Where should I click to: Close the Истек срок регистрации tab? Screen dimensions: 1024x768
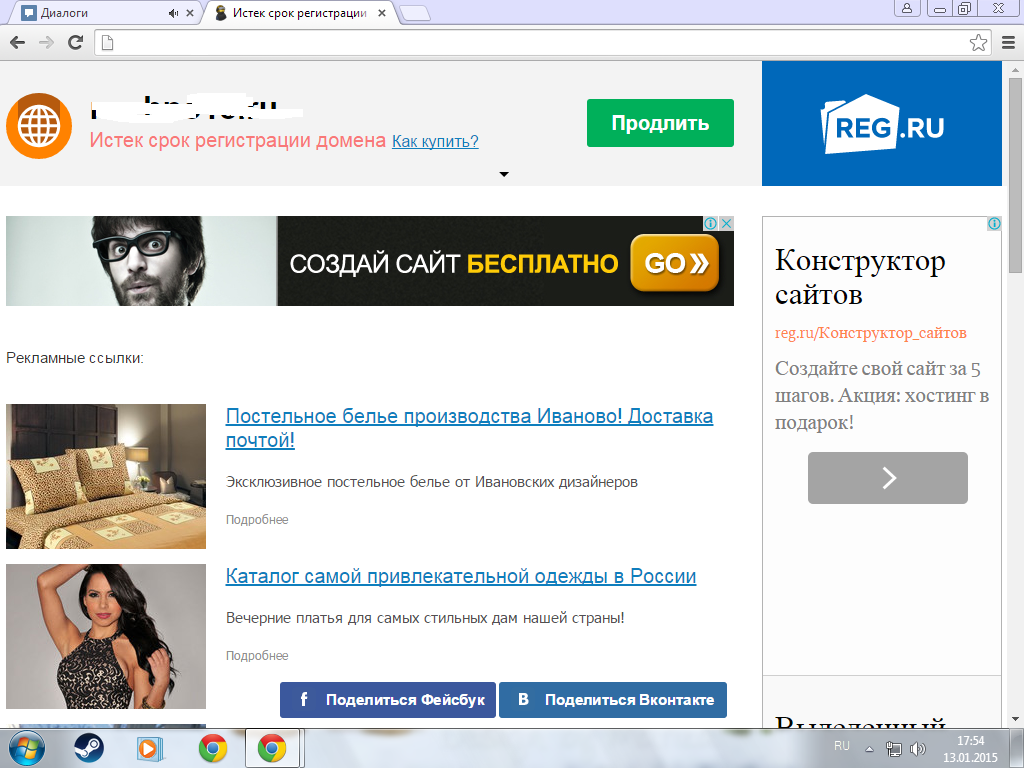click(382, 13)
